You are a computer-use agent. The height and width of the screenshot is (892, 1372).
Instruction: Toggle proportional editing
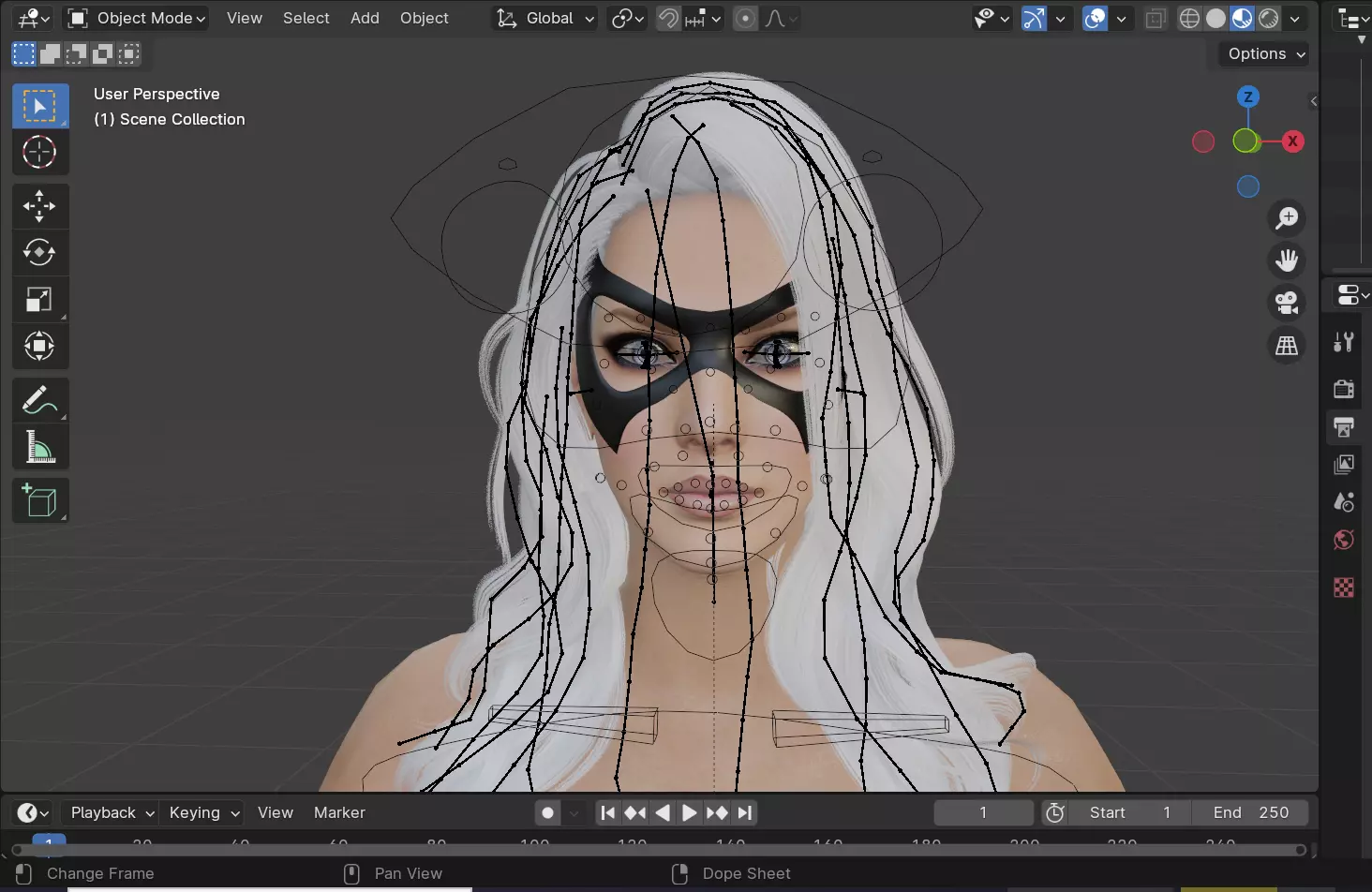pos(745,18)
